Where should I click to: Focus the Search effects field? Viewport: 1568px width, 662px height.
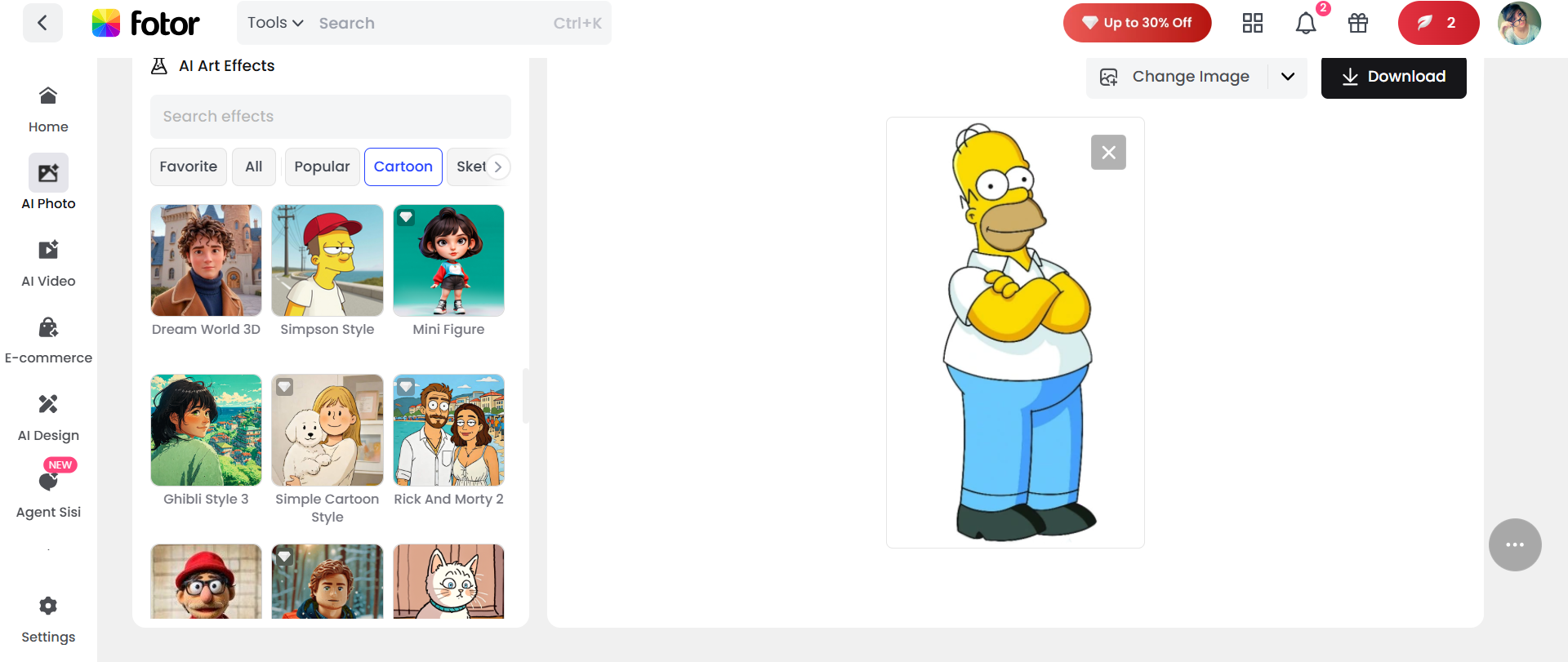(x=330, y=117)
